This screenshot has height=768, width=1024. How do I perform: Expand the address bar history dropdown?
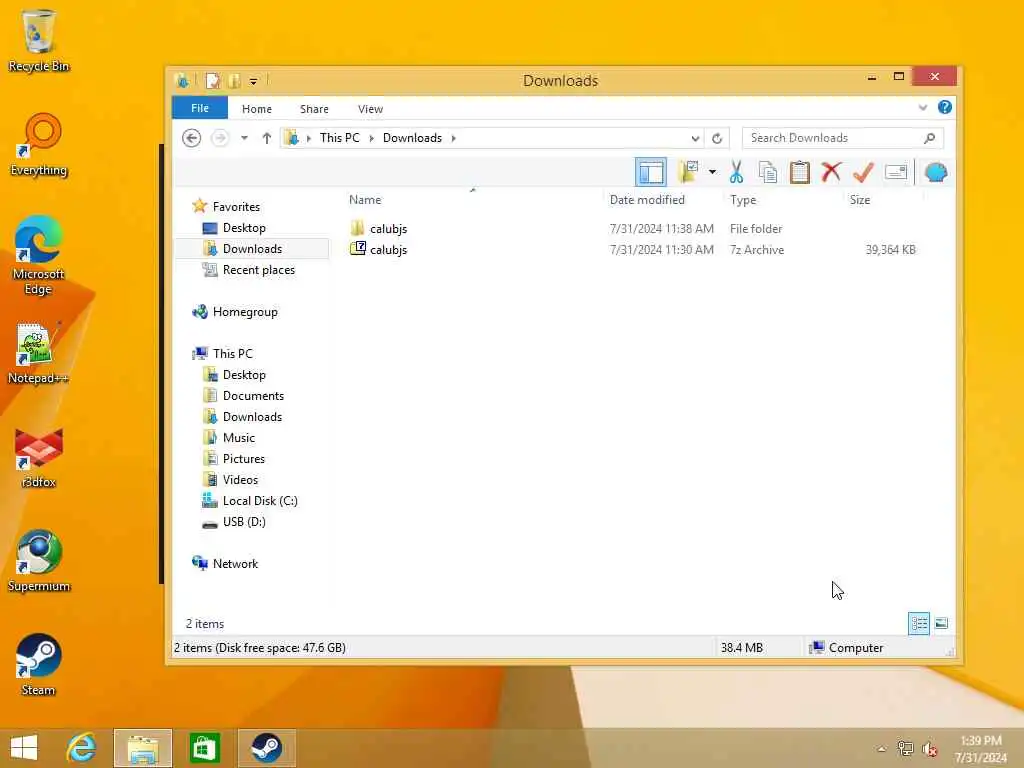click(695, 138)
